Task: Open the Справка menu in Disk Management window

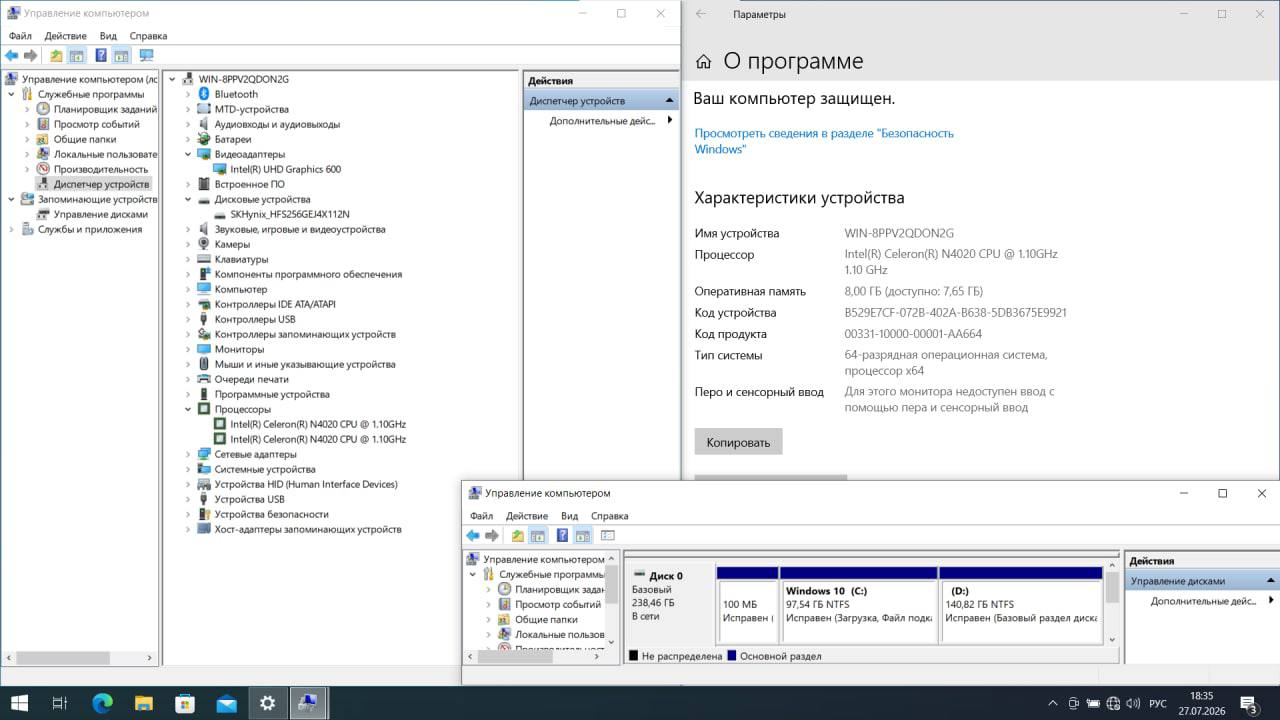Action: click(610, 516)
